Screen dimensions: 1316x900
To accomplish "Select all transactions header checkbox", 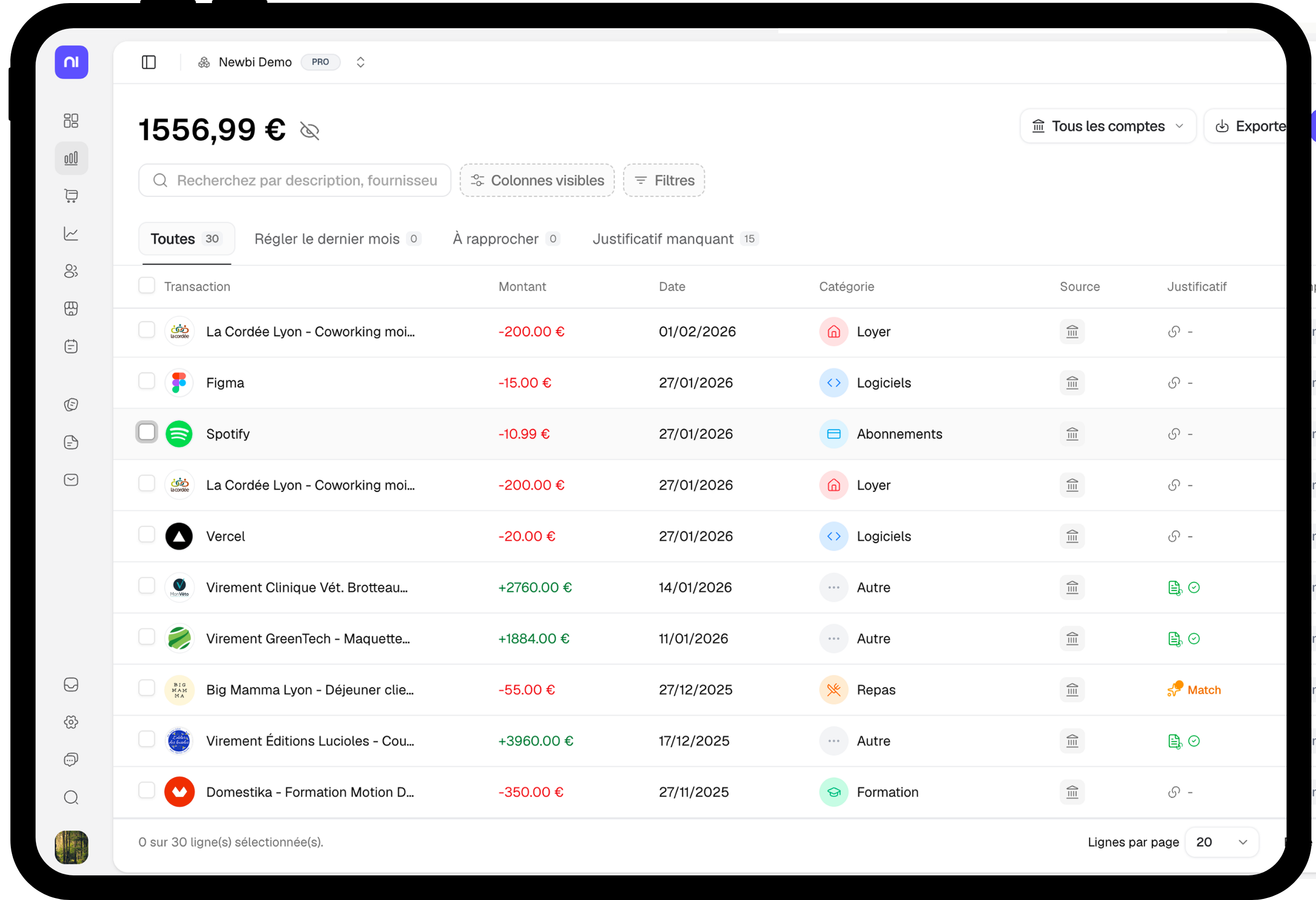I will pyautogui.click(x=147, y=286).
